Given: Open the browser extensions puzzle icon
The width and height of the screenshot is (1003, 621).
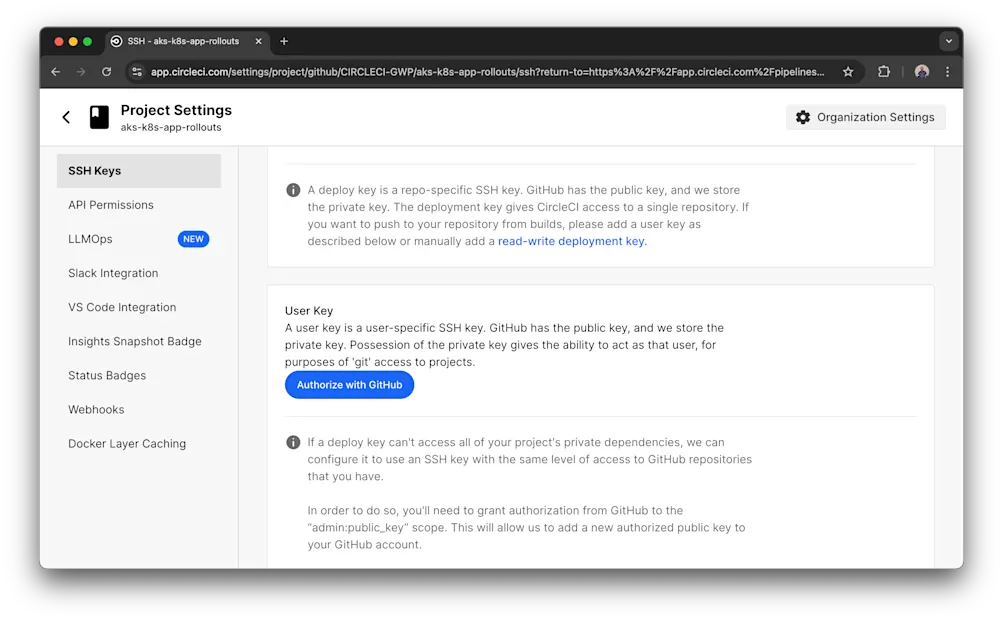Looking at the screenshot, I should coord(884,72).
